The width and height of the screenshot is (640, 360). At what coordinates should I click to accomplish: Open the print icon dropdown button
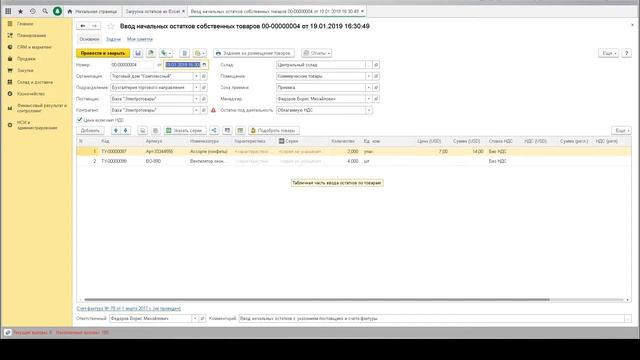200,53
